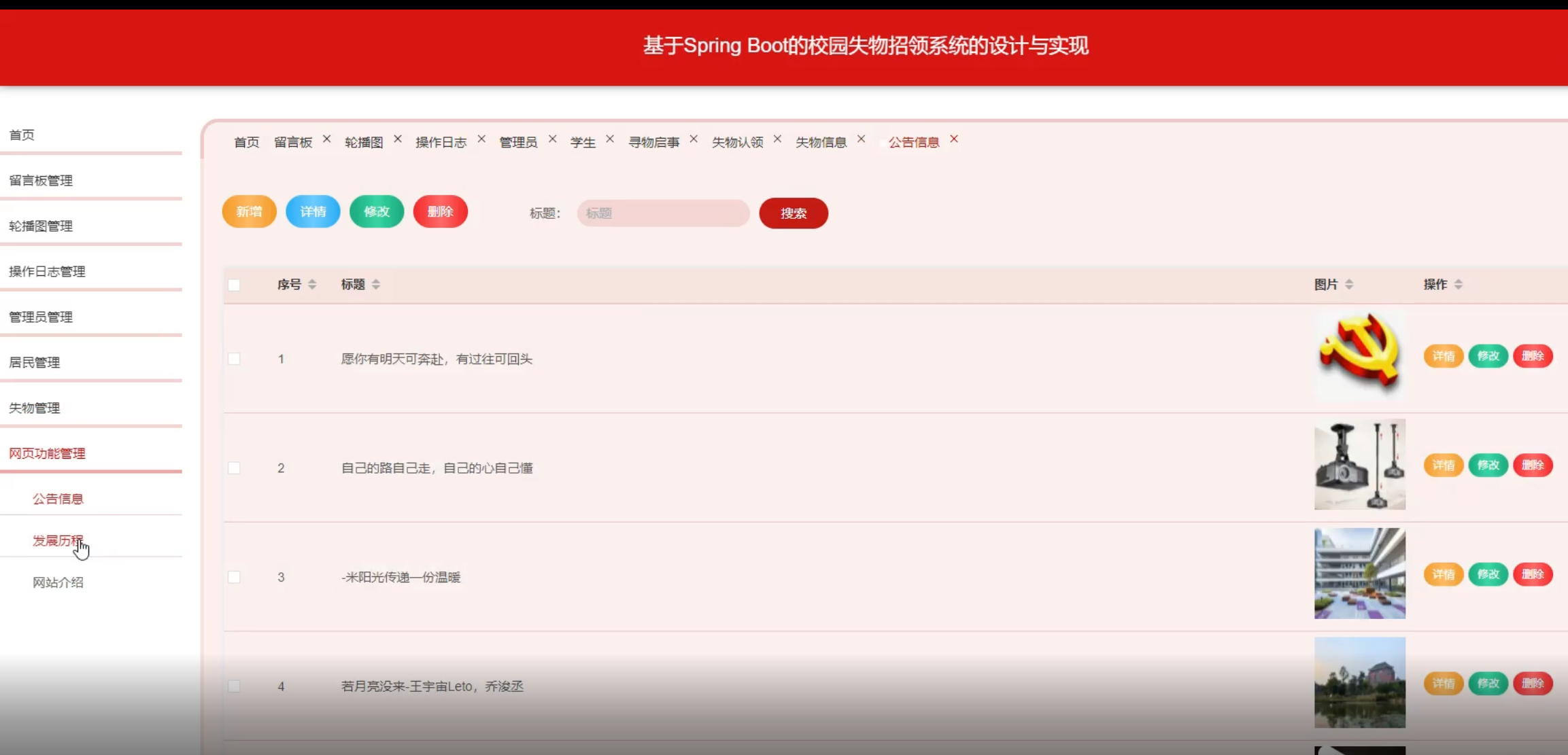Click the orange 新增 button
The width and height of the screenshot is (1568, 755).
coord(249,211)
